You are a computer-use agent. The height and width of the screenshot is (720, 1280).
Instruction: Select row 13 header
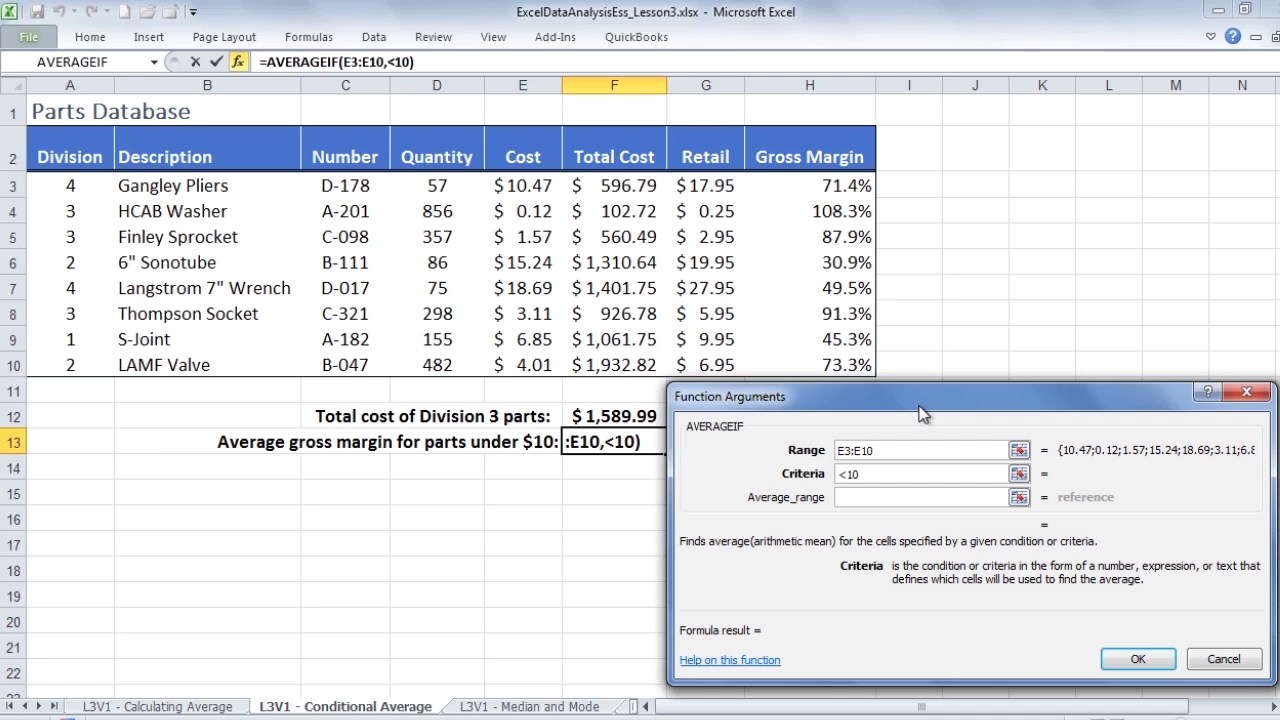point(13,442)
